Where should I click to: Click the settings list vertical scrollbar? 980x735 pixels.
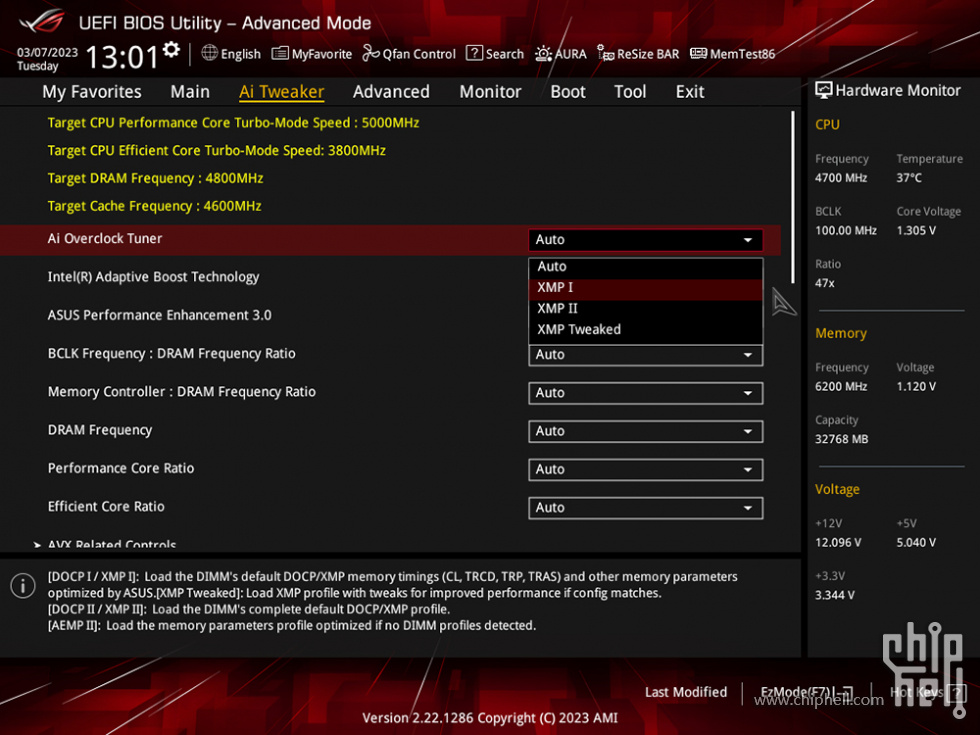click(x=792, y=197)
